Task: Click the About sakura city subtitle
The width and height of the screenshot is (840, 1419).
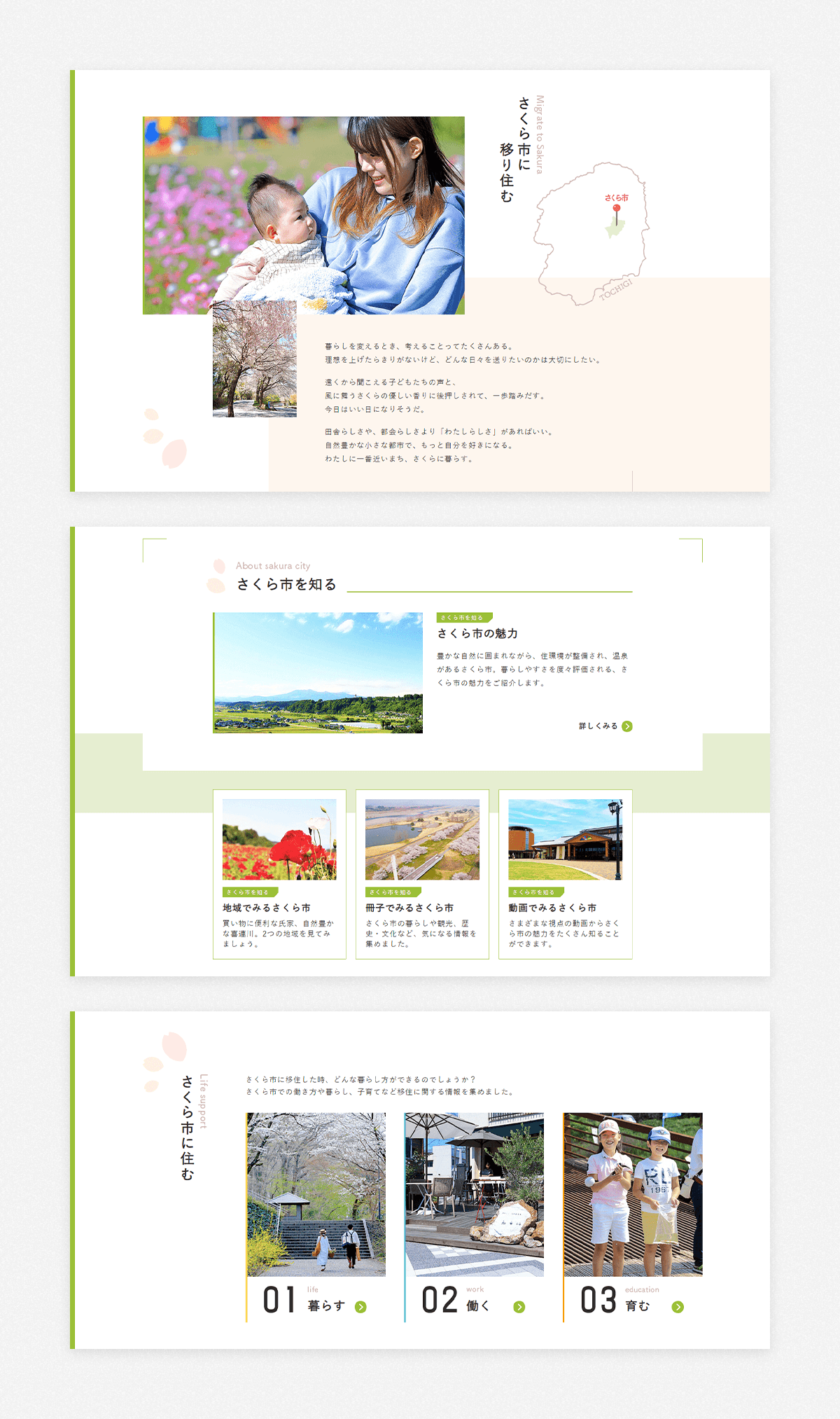Action: [273, 566]
